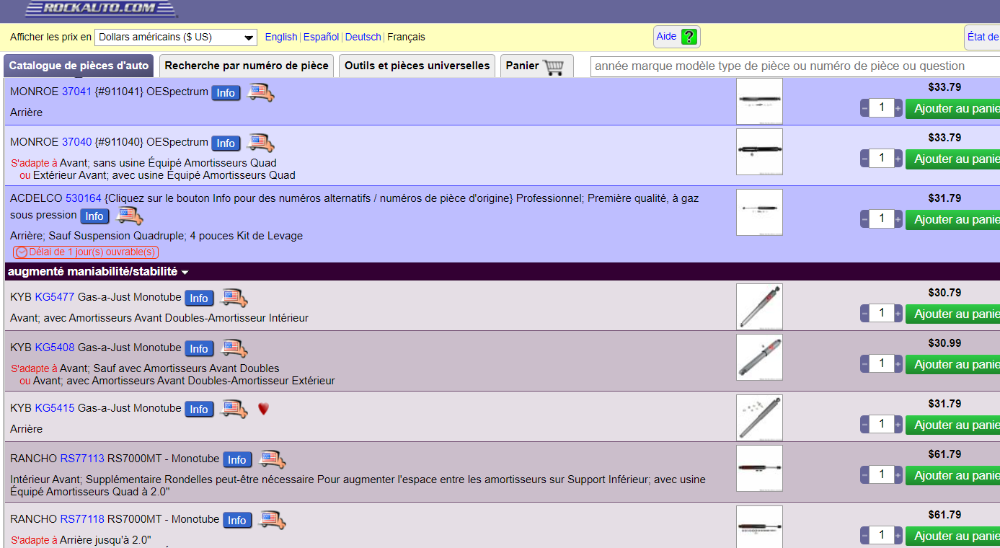Image resolution: width=1000 pixels, height=548 pixels.
Task: View thumbnail image of RANCHO RS77113
Action: pos(759,468)
